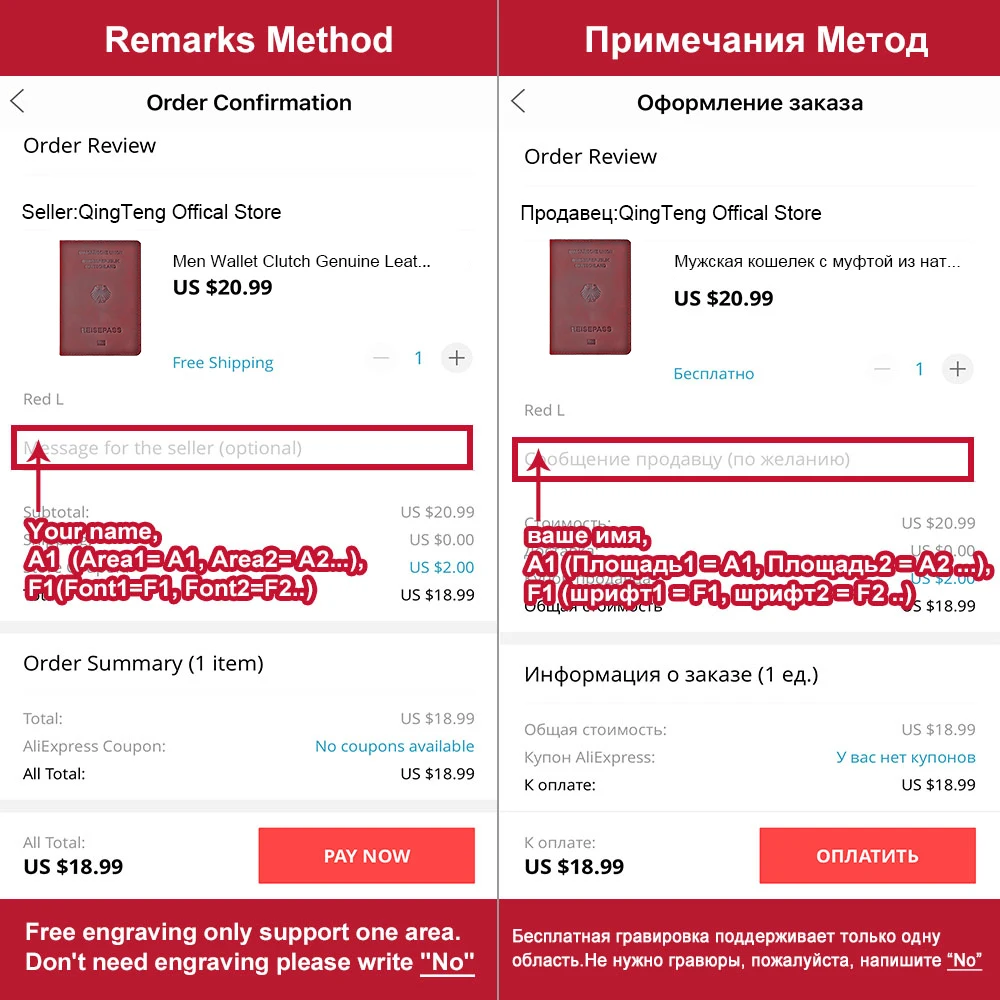Viewport: 1000px width, 1000px height.
Task: Select Men Wallet Clutch Genuine Leat... title
Action: point(301,261)
